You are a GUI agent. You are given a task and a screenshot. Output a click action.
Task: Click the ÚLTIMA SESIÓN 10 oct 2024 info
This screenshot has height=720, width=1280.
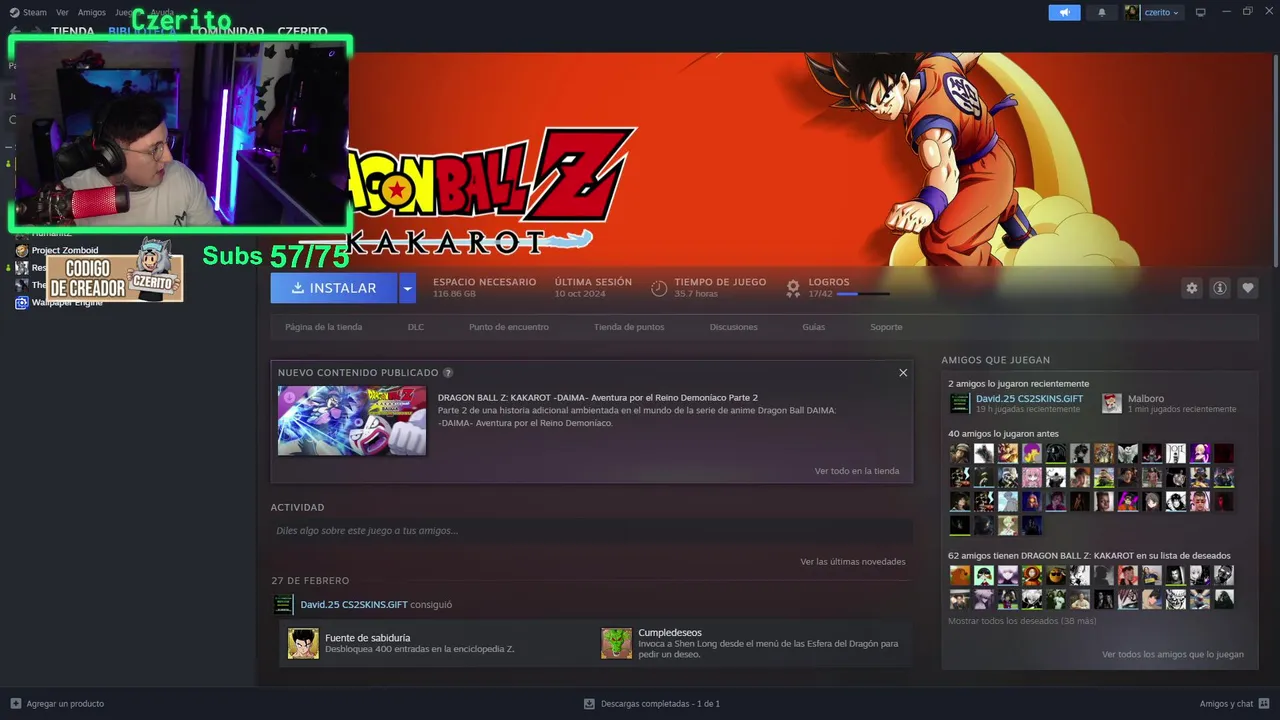coord(593,288)
